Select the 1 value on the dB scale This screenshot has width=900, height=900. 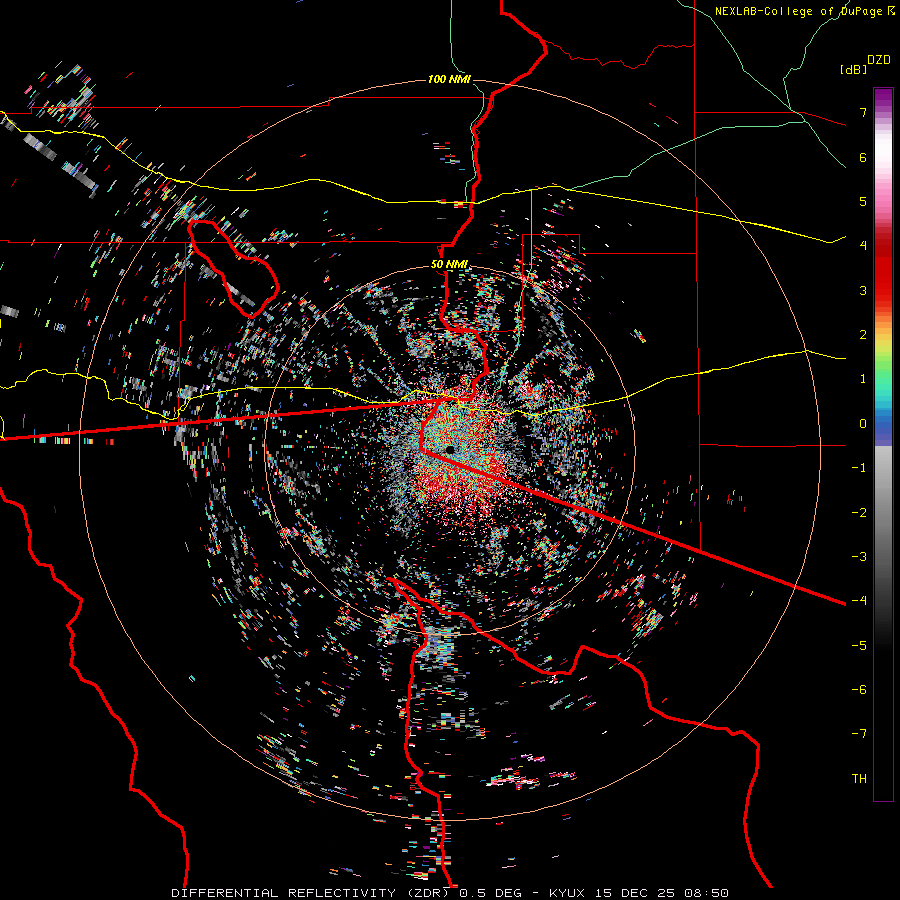tap(863, 379)
